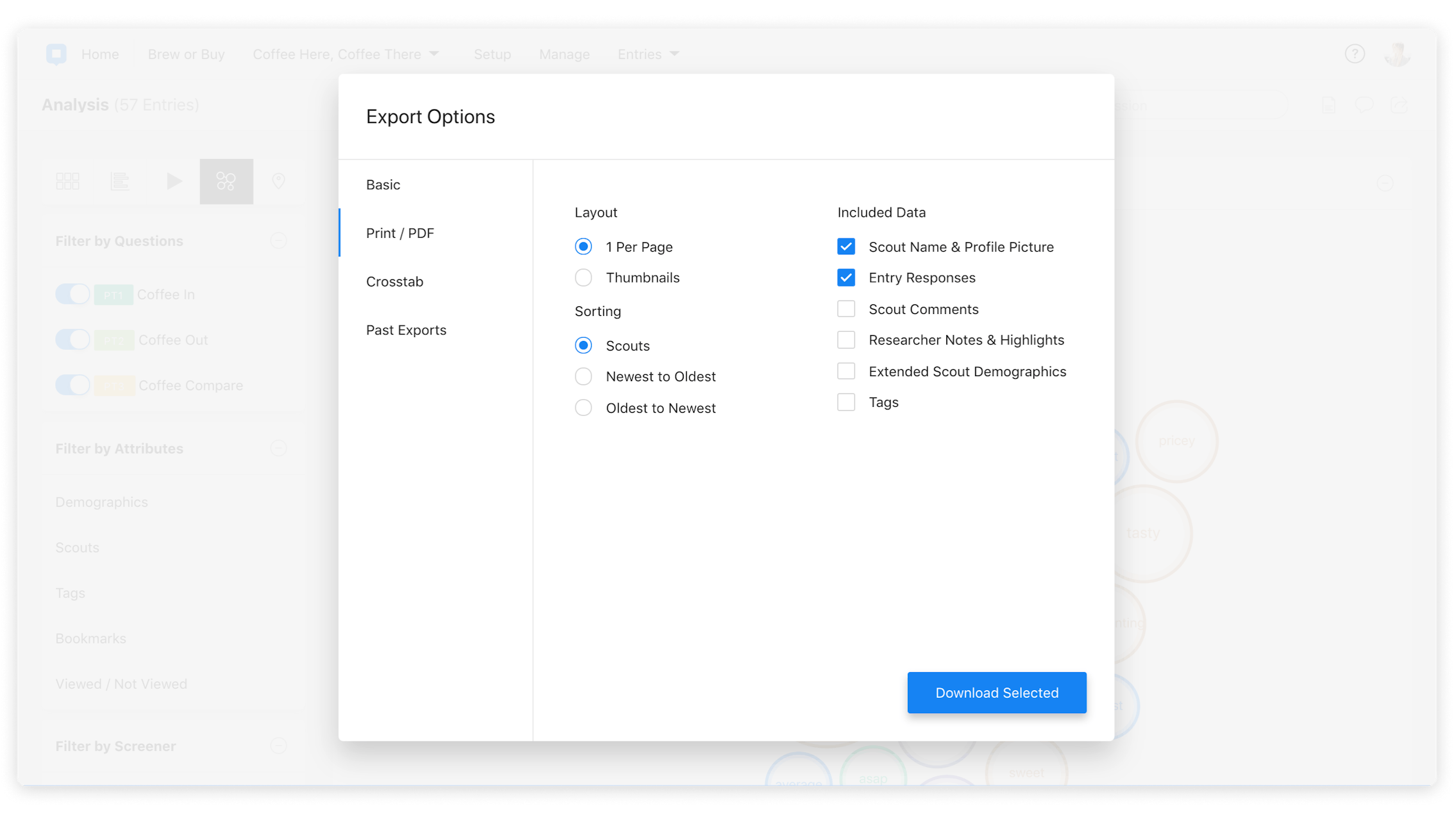This screenshot has height=840, width=1454.
Task: Switch to the list view icon
Action: (120, 181)
